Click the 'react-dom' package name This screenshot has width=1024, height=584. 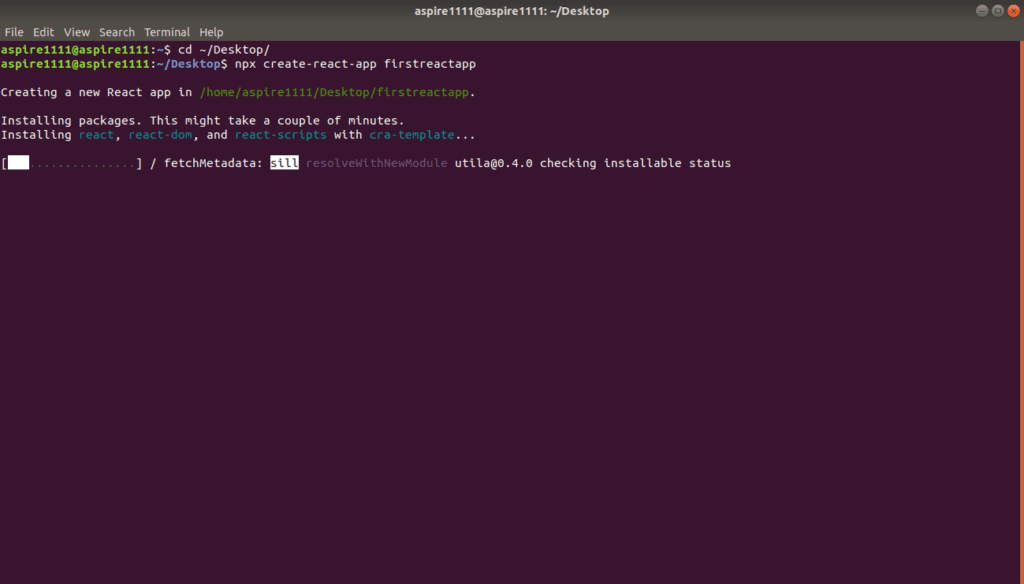[x=160, y=135]
